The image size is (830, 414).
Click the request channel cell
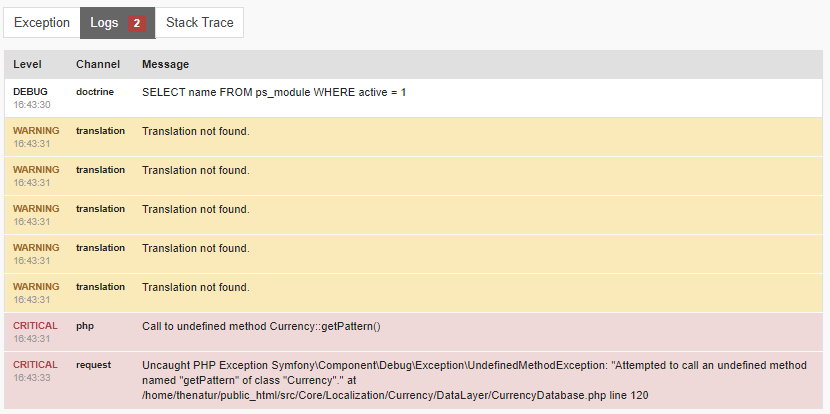point(93,365)
